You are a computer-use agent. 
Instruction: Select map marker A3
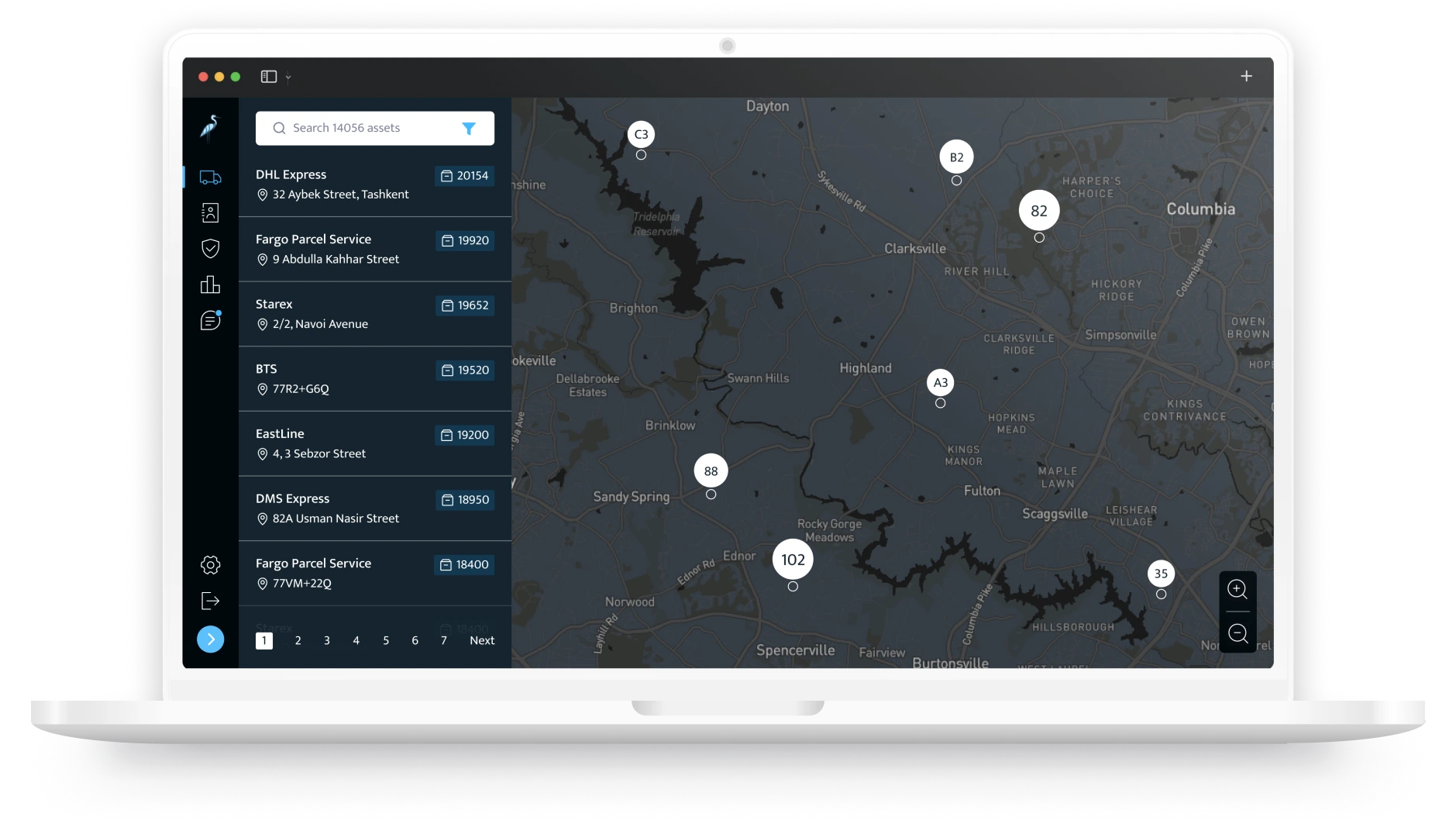point(940,382)
